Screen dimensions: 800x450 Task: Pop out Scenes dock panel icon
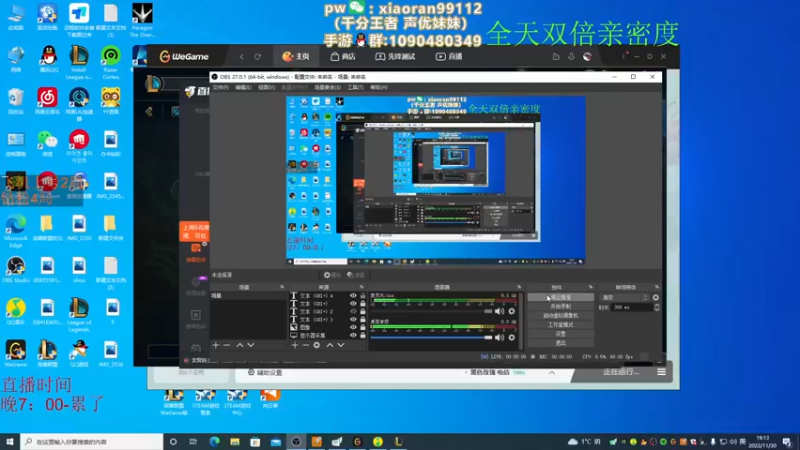282,287
